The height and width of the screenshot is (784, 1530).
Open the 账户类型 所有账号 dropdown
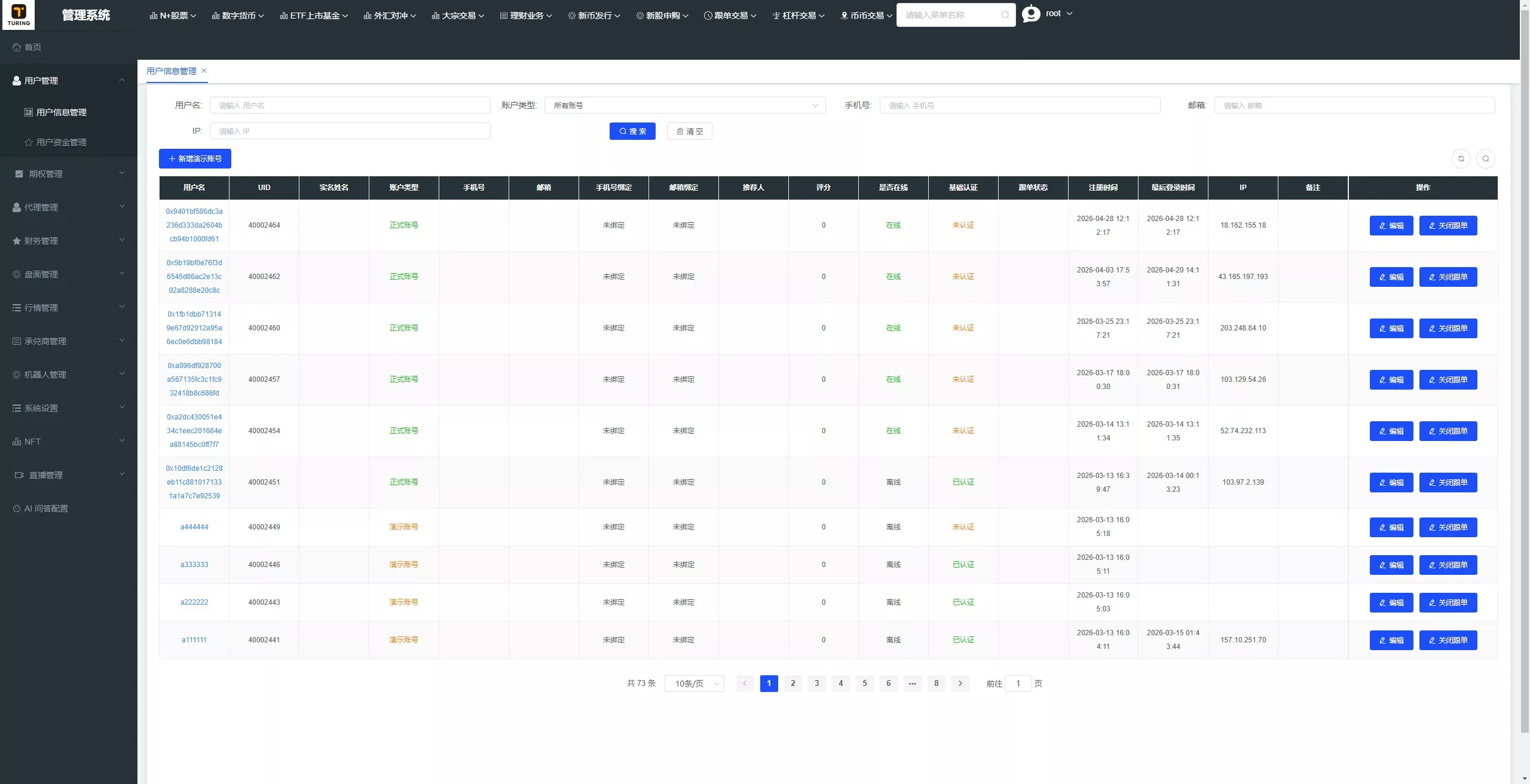coord(685,105)
